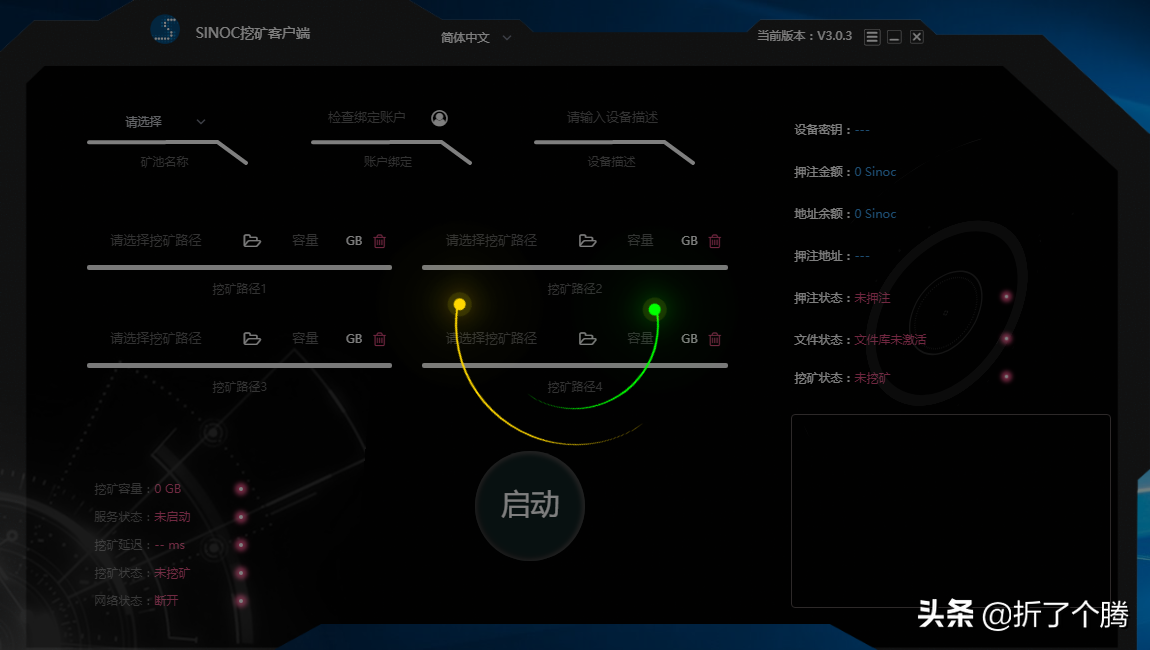This screenshot has width=1150, height=650.
Task: Open folder browser for 挖矿路径3
Action: click(252, 338)
